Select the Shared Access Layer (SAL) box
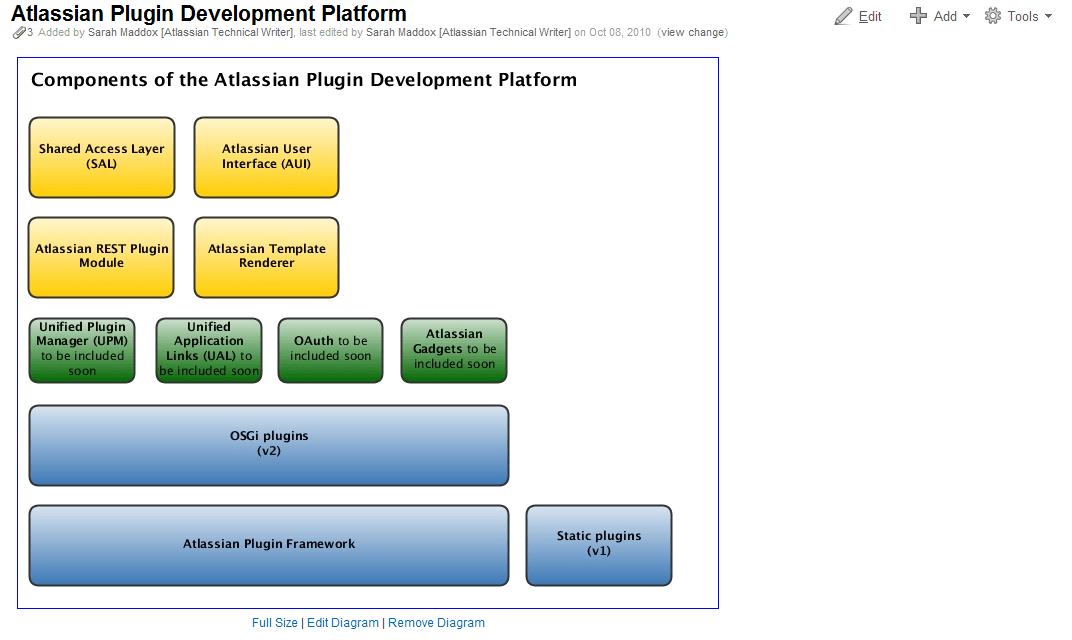1072x640 pixels. (102, 157)
